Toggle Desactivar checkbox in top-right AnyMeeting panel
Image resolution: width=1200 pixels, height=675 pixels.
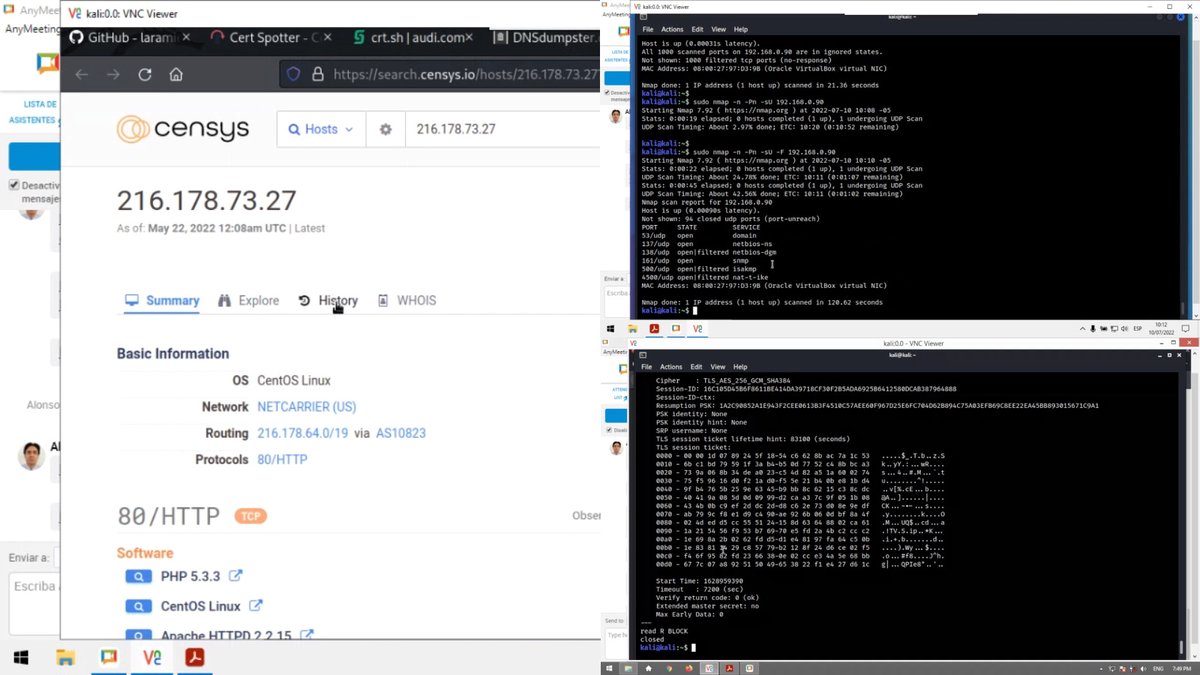click(608, 91)
